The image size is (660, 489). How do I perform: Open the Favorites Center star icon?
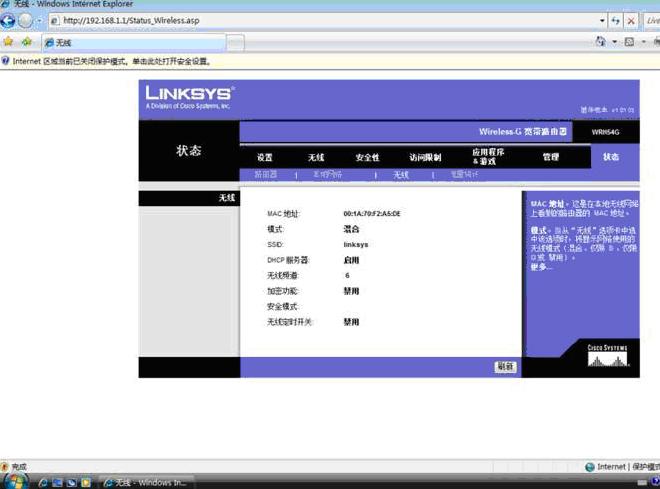8,42
